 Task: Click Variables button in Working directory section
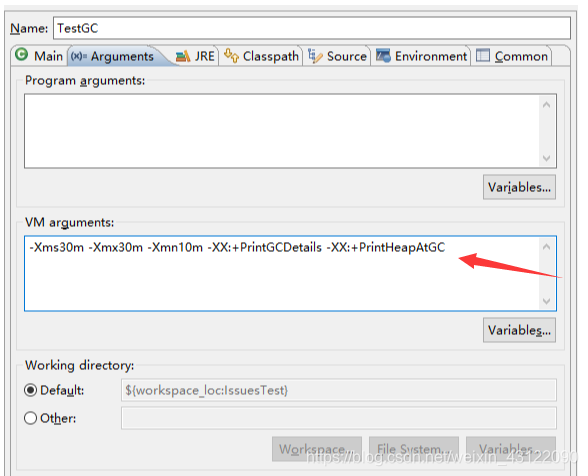[x=511, y=449]
